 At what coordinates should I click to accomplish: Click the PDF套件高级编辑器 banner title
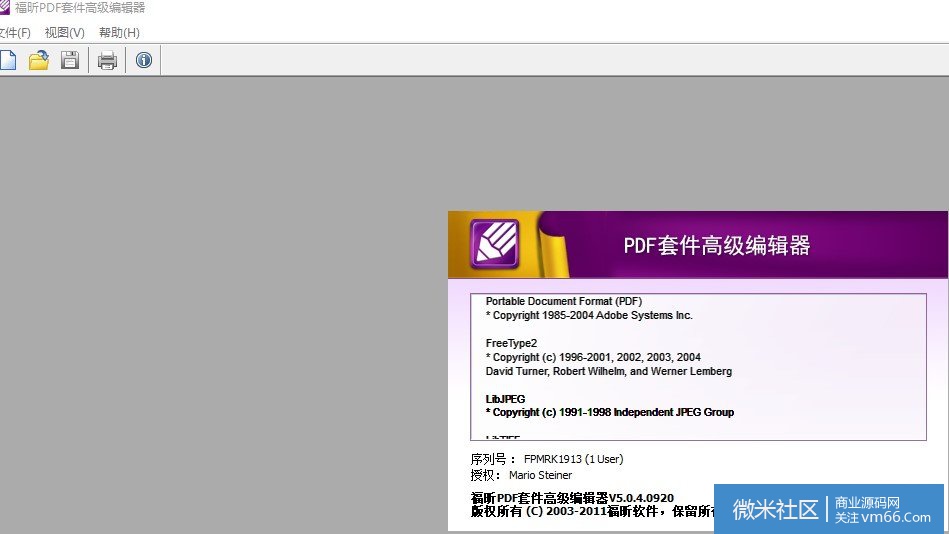coord(717,246)
